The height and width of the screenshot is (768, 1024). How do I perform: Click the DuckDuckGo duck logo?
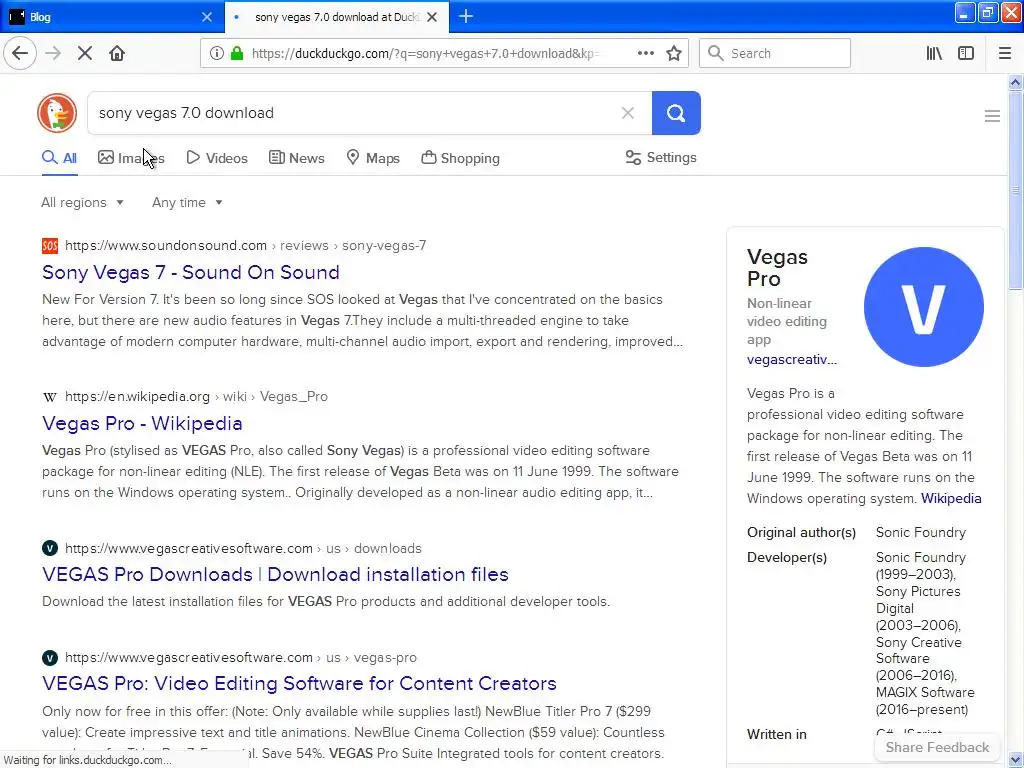tap(57, 113)
